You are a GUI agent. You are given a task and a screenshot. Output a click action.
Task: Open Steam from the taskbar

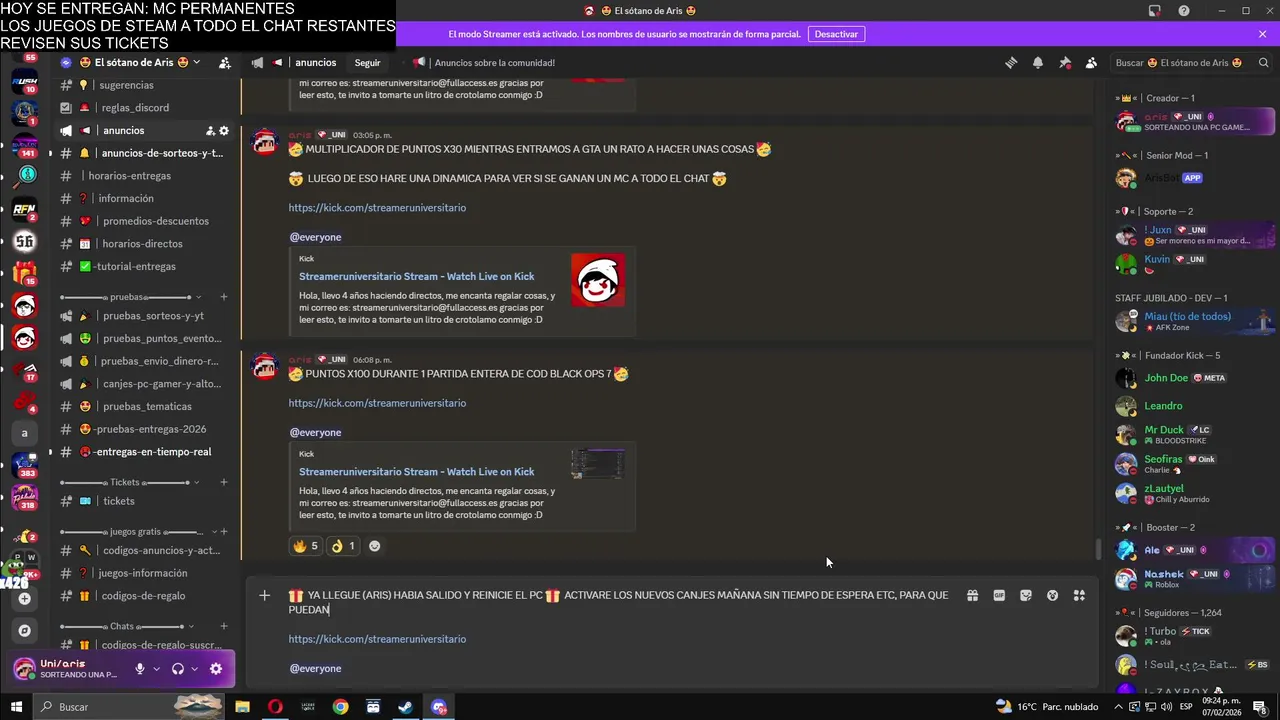pos(405,707)
